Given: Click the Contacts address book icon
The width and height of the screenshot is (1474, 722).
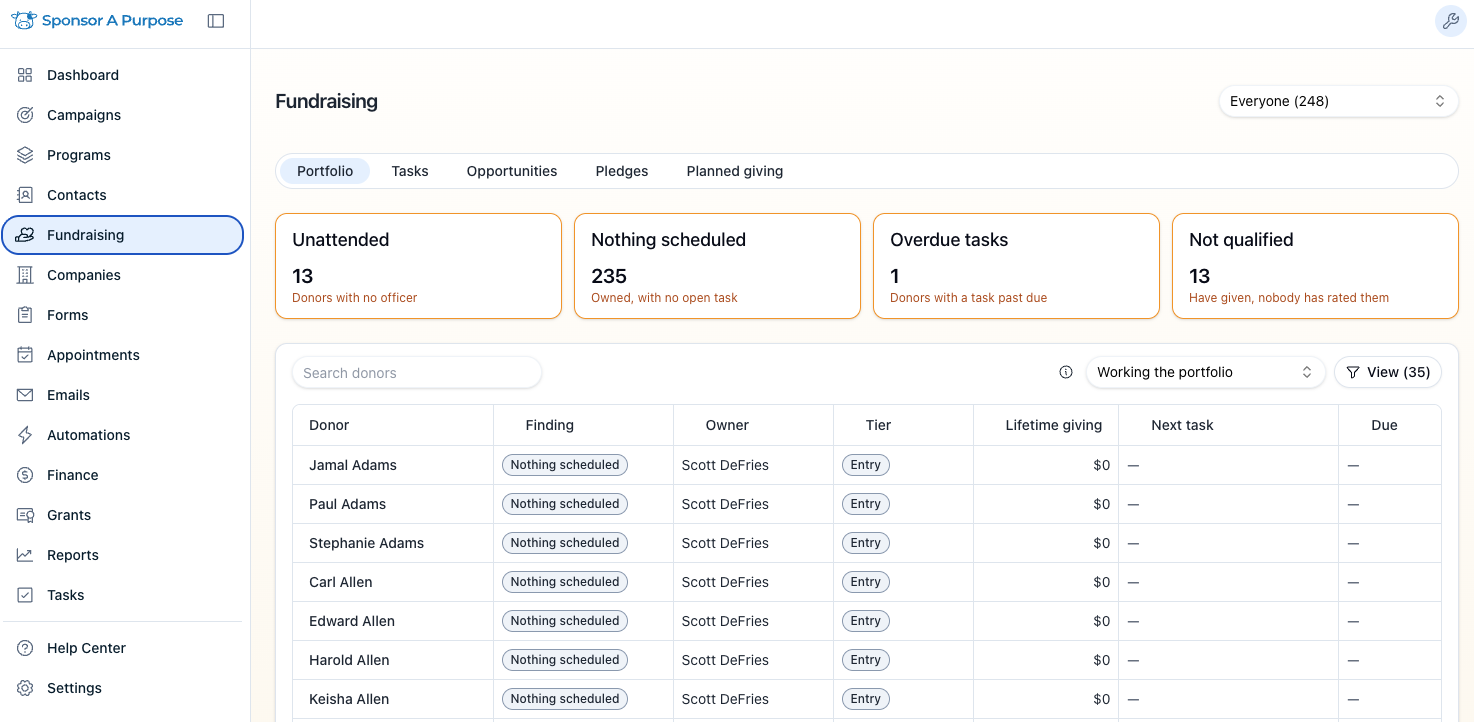Looking at the screenshot, I should tap(25, 195).
